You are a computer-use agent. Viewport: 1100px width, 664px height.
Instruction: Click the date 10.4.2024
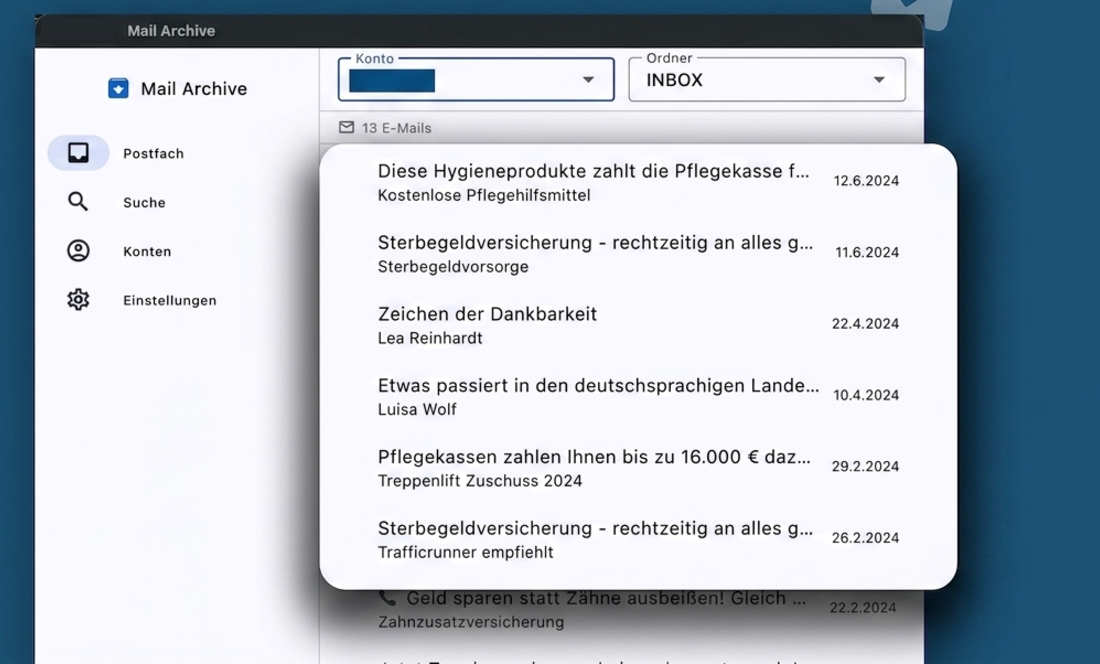click(x=866, y=395)
